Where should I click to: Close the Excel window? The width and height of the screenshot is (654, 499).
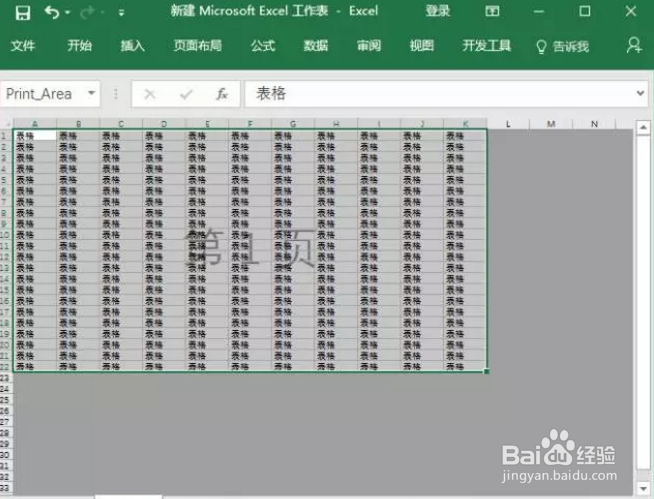pos(631,11)
